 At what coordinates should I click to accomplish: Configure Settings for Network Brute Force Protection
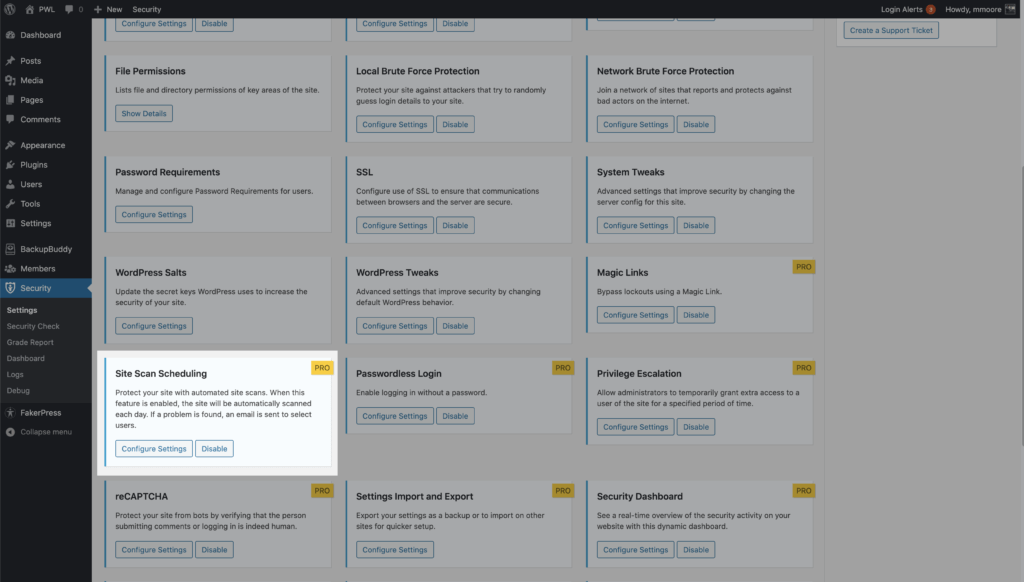click(635, 124)
